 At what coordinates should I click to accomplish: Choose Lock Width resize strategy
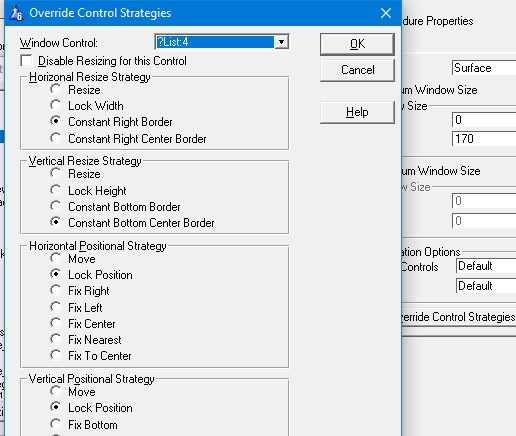[x=56, y=106]
